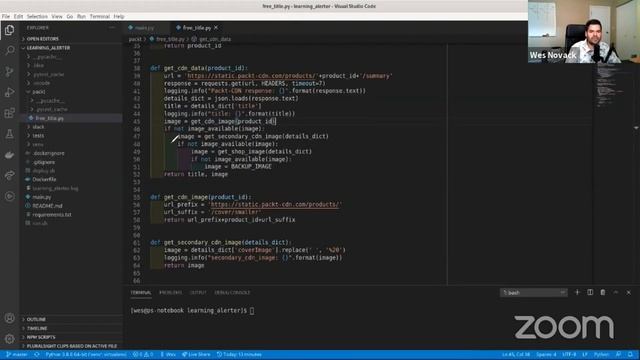Open the Explorer view in activity bar

(x=9, y=30)
